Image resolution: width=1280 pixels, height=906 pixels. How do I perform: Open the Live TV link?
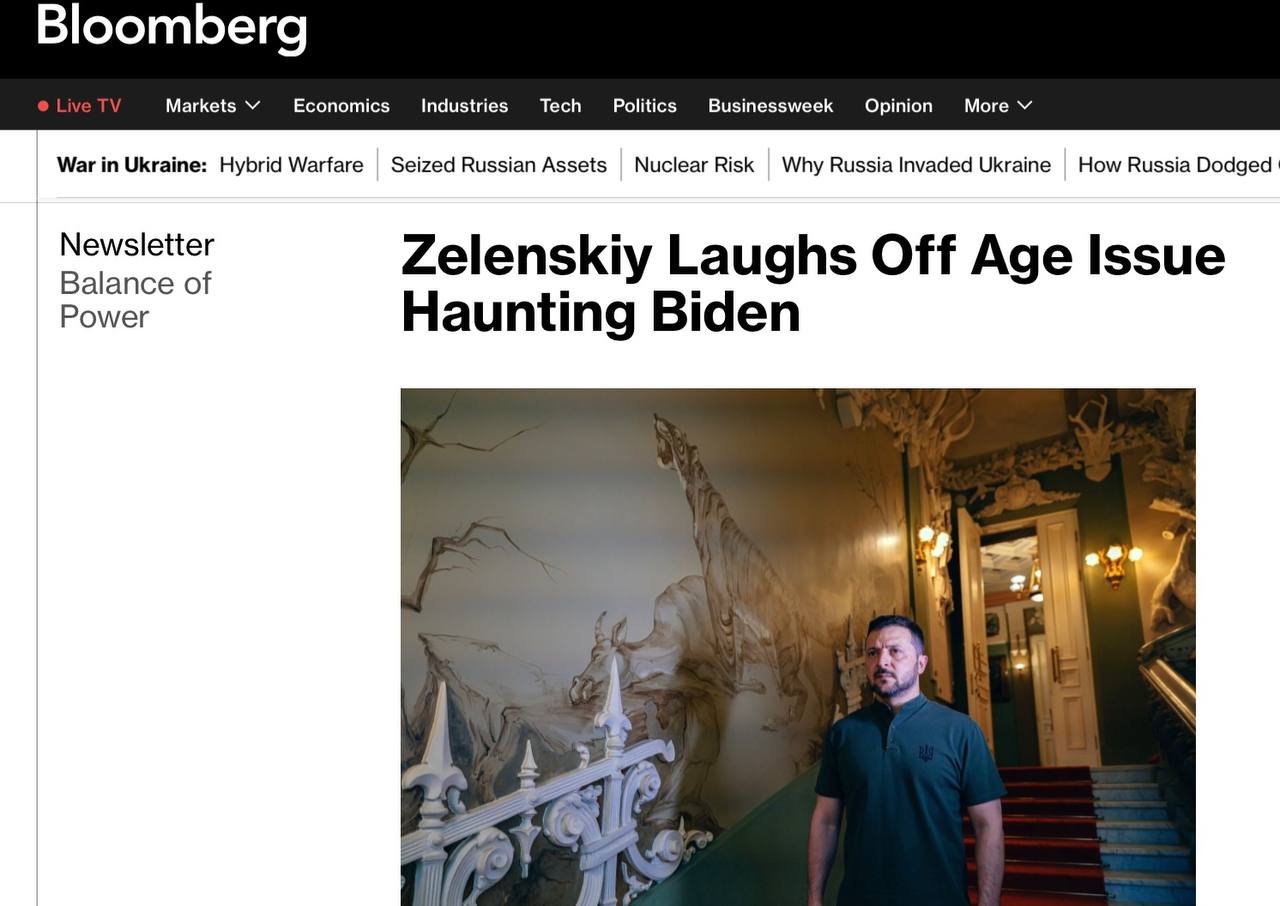(x=79, y=106)
